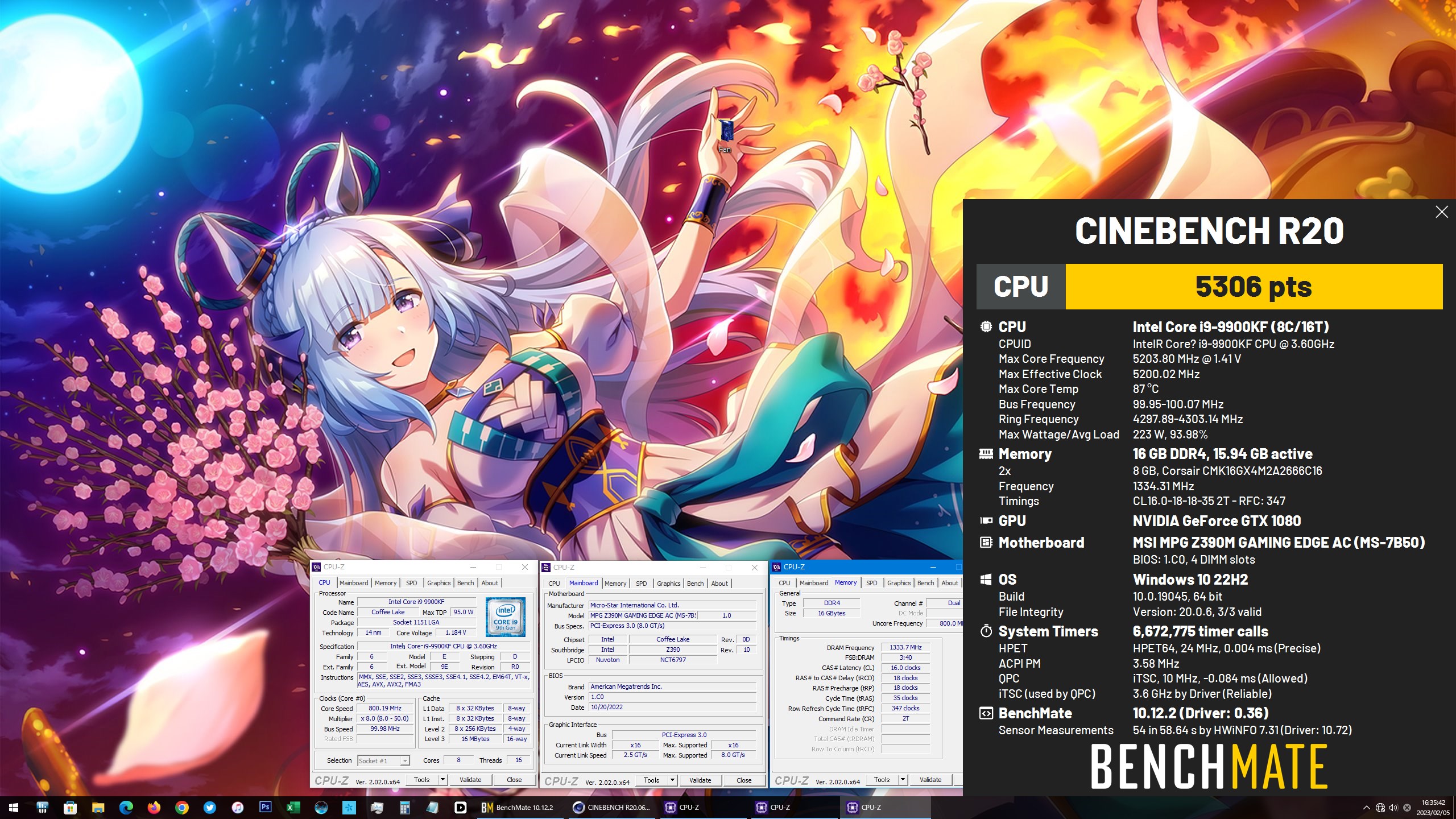Open the Fan desktop shortcut icon

725,136
